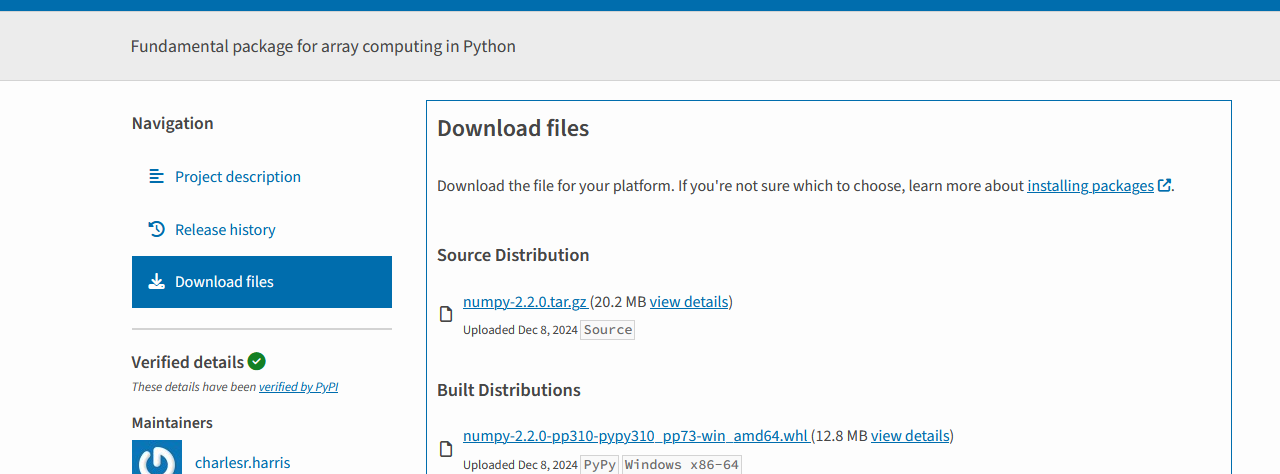Download numpy-2.2.0.tar.gz source file
1280x474 pixels.
[525, 301]
